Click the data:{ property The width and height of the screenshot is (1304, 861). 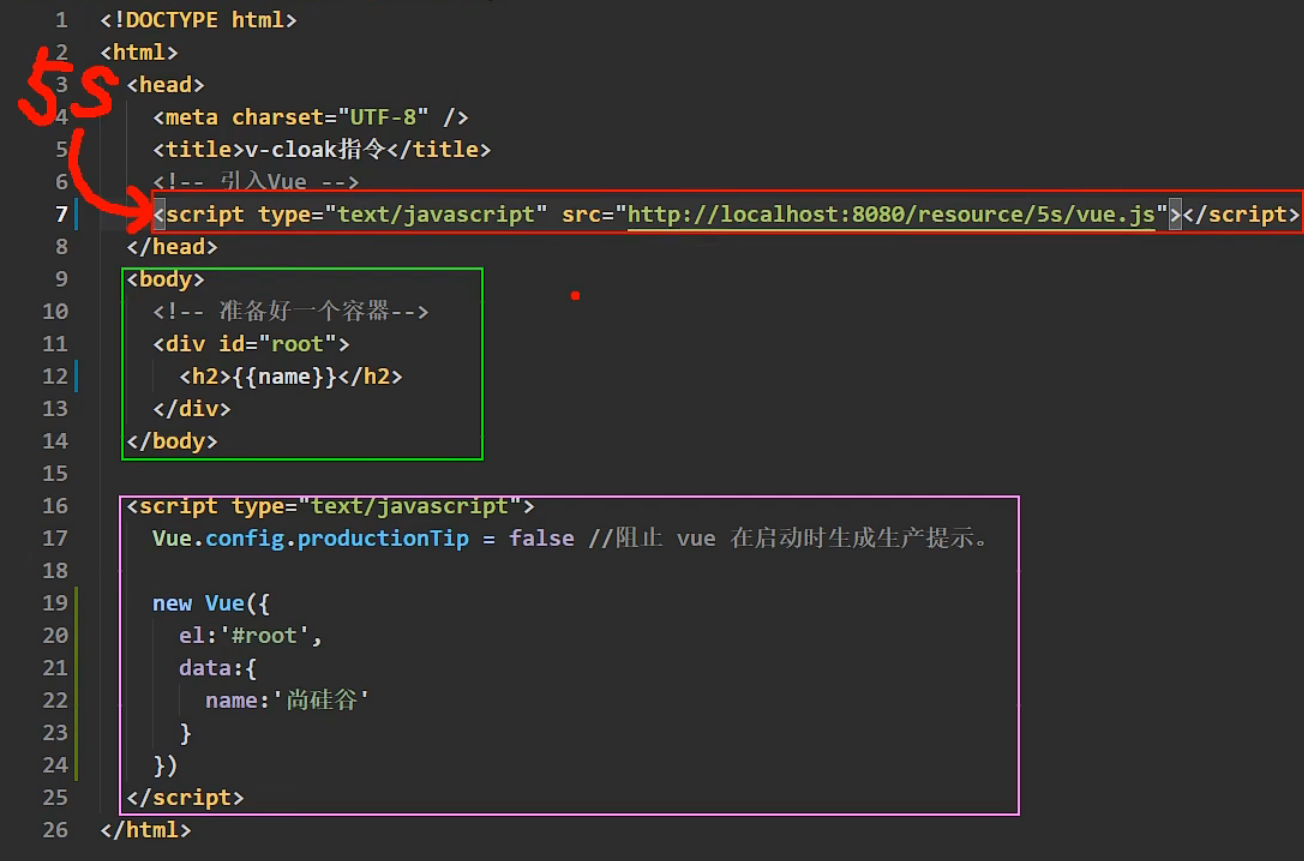pos(218,668)
